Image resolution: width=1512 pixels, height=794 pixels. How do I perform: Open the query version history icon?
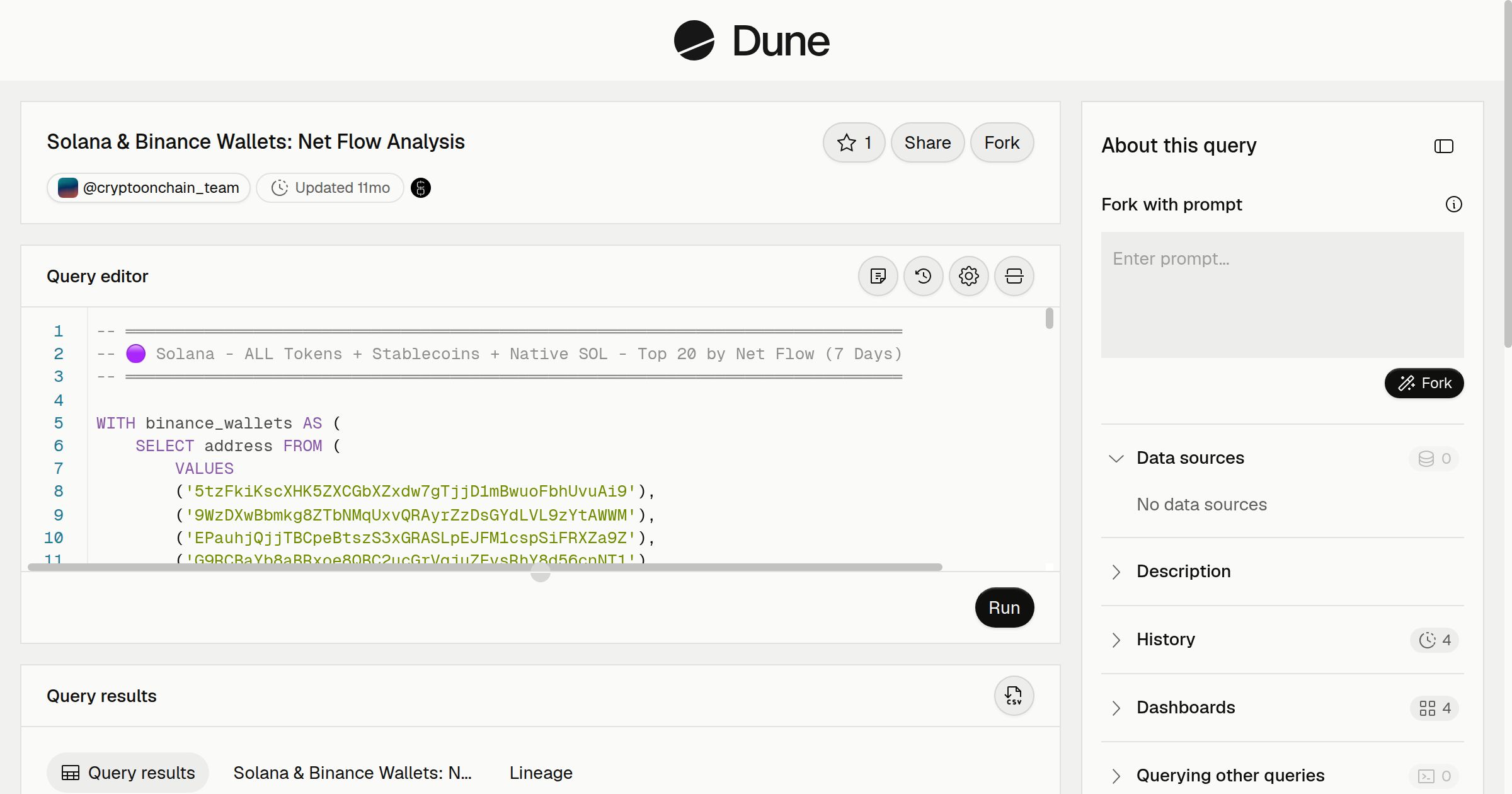point(924,276)
